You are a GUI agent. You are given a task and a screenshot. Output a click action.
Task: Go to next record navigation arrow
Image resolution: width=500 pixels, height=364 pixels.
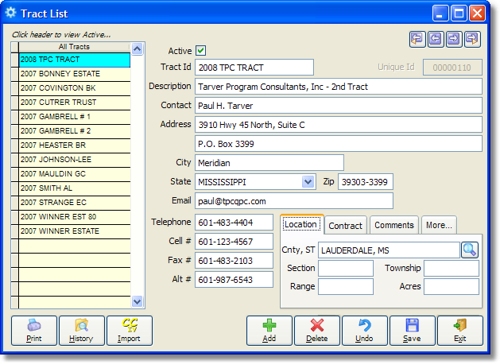[x=454, y=39]
